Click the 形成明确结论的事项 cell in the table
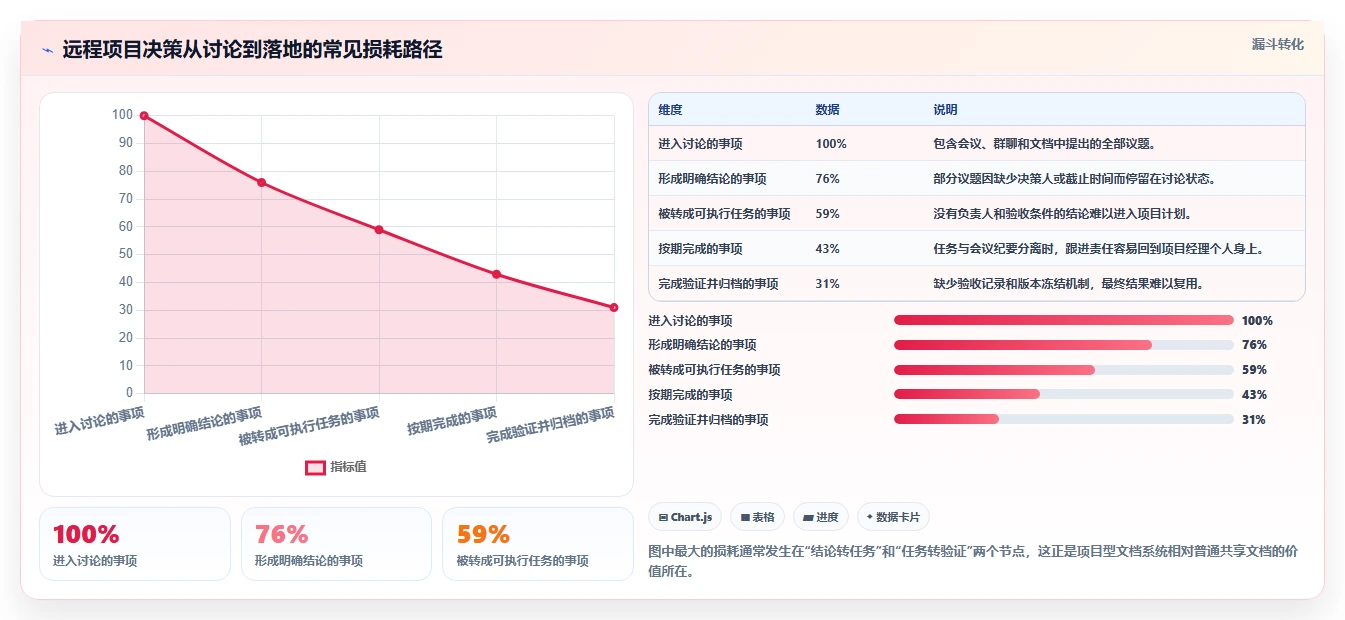 click(x=712, y=179)
